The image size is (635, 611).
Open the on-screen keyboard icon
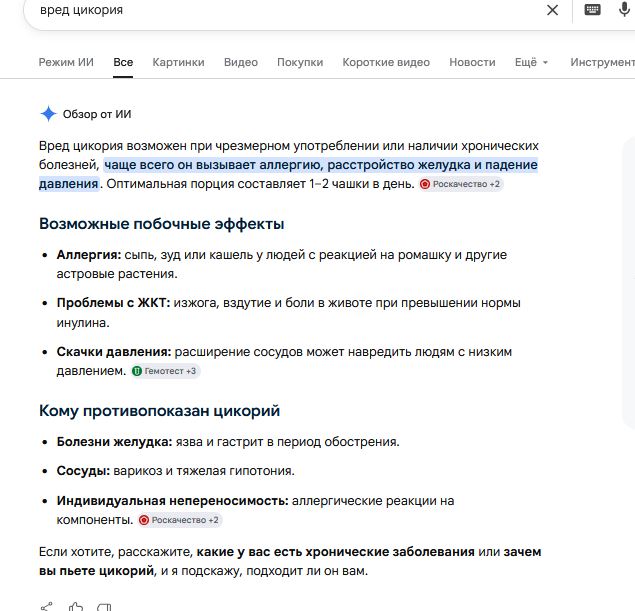[592, 9]
